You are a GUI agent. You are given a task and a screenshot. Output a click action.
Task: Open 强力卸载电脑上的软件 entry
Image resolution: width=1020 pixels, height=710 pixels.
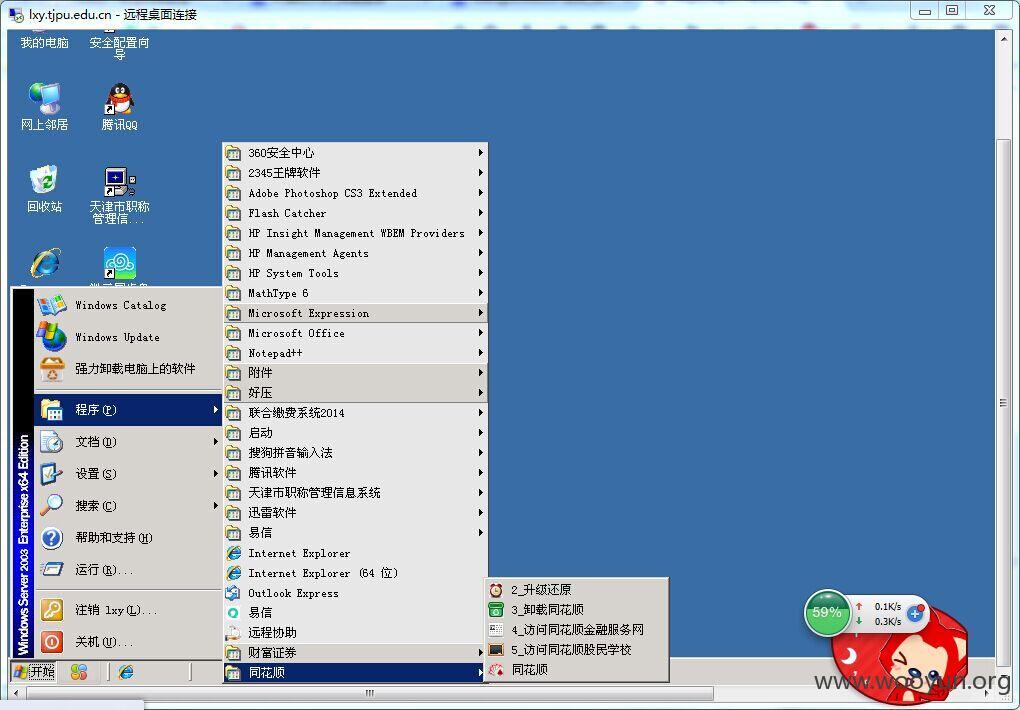coord(128,369)
